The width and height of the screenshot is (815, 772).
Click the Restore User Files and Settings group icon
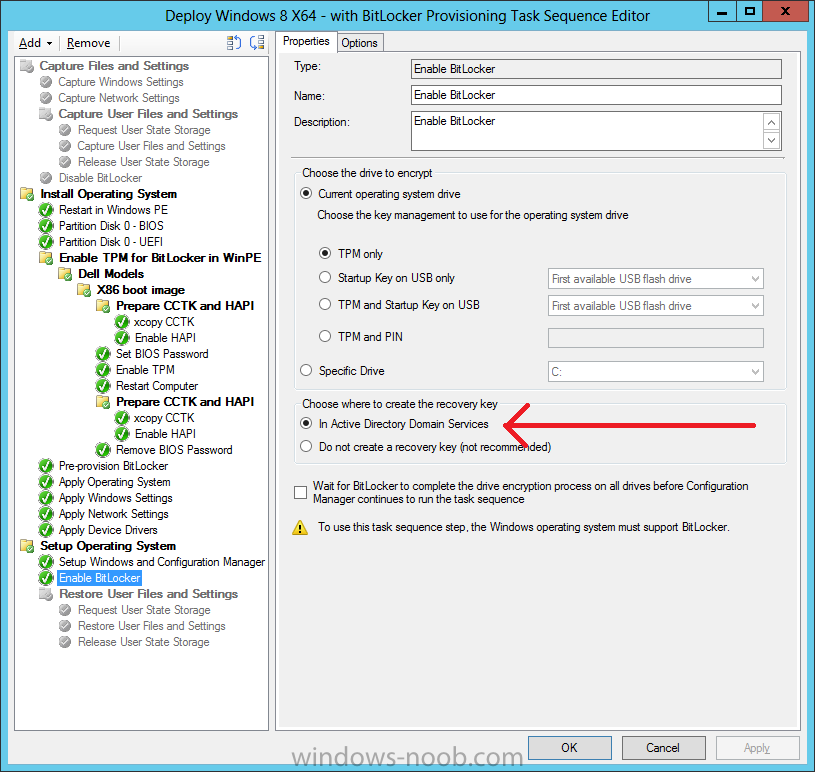click(46, 594)
